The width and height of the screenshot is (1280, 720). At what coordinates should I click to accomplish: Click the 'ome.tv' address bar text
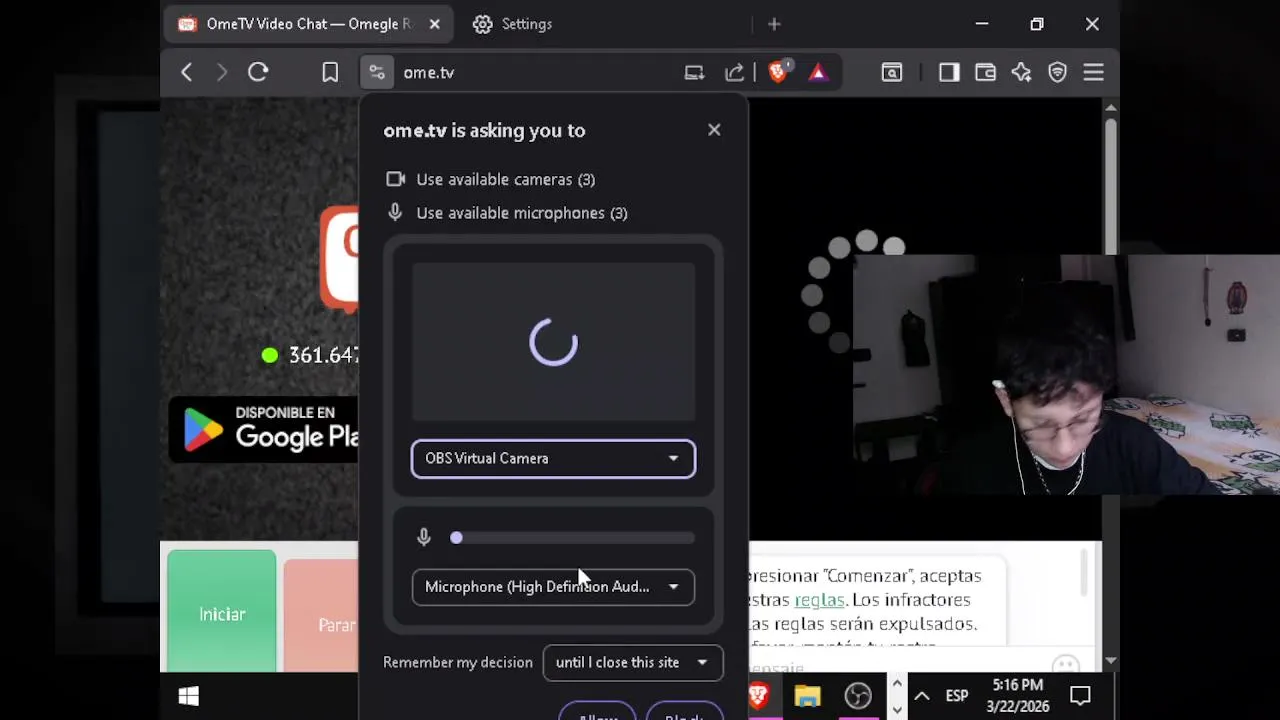pos(429,72)
